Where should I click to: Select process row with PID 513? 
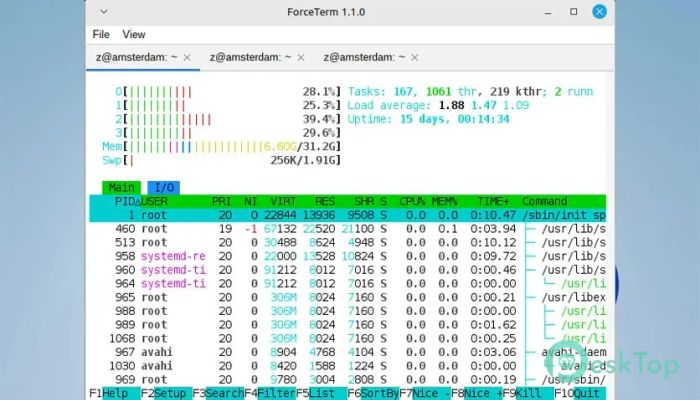point(348,242)
